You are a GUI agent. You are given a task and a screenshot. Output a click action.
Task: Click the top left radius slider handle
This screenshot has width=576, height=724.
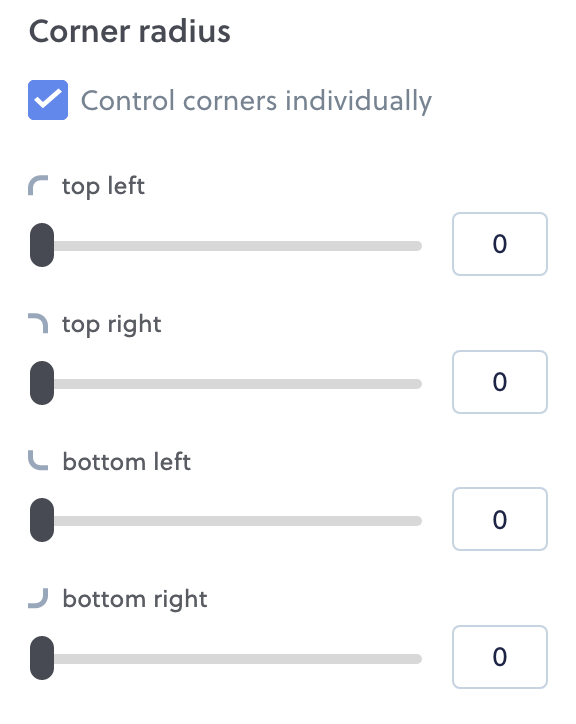click(x=42, y=245)
